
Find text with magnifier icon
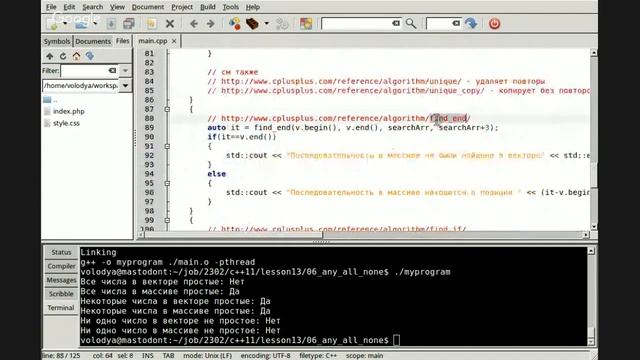tap(411, 24)
